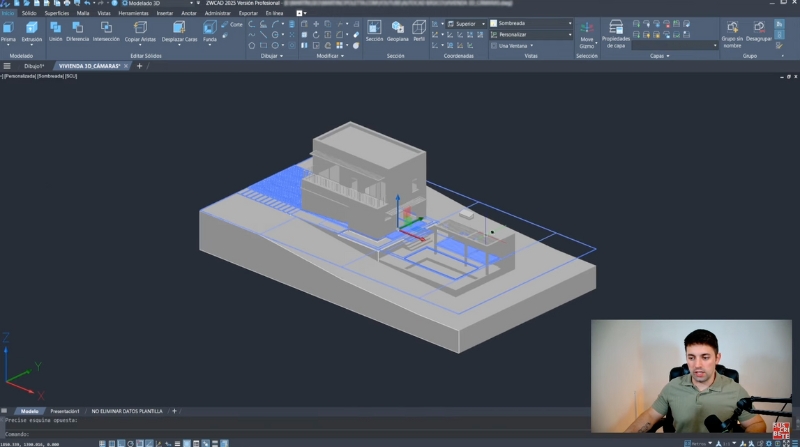800x447 pixels.
Task: Click the Unión boolean tool
Action: pos(56,29)
